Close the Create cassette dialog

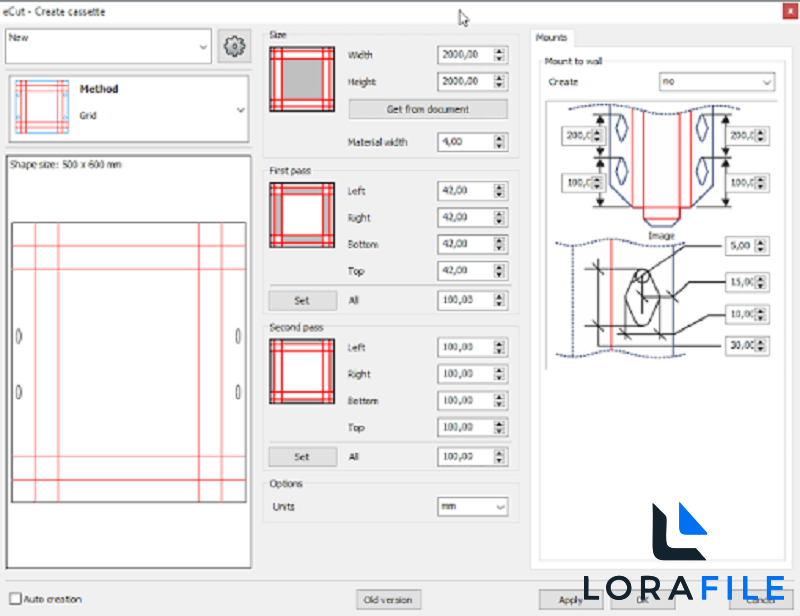(791, 11)
